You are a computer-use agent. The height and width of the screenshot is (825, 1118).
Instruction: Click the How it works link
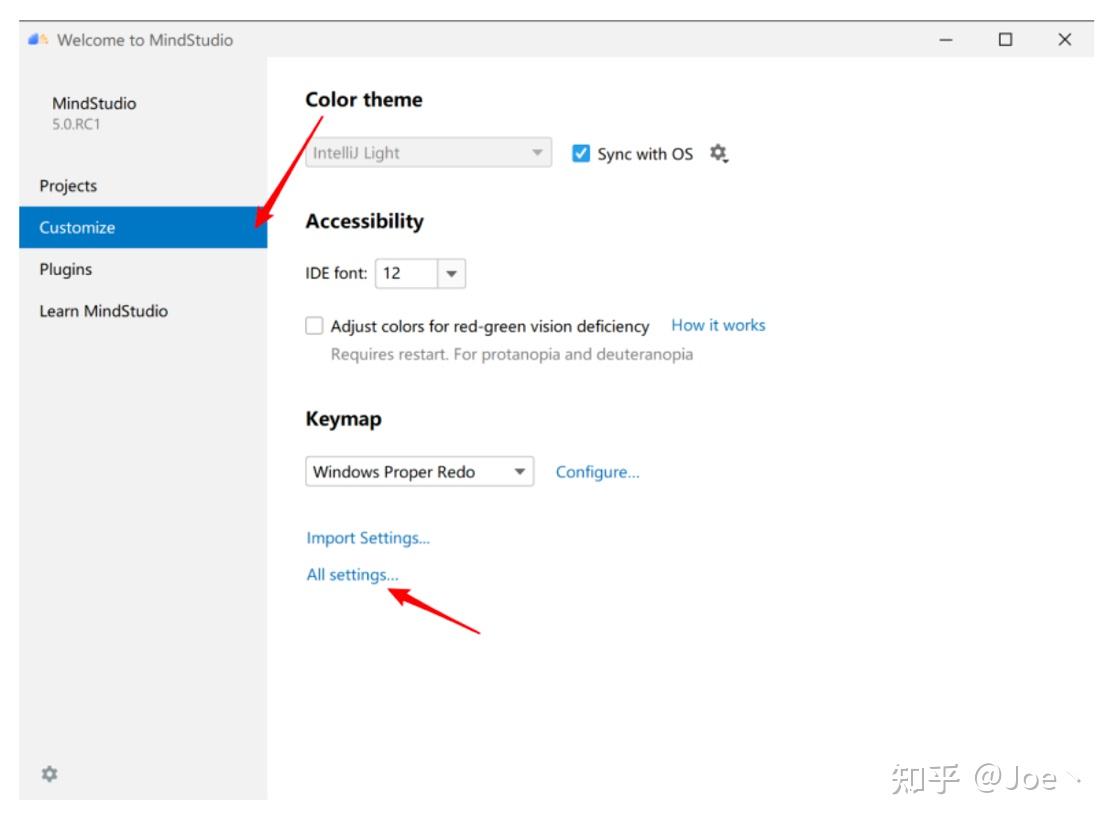[718, 325]
